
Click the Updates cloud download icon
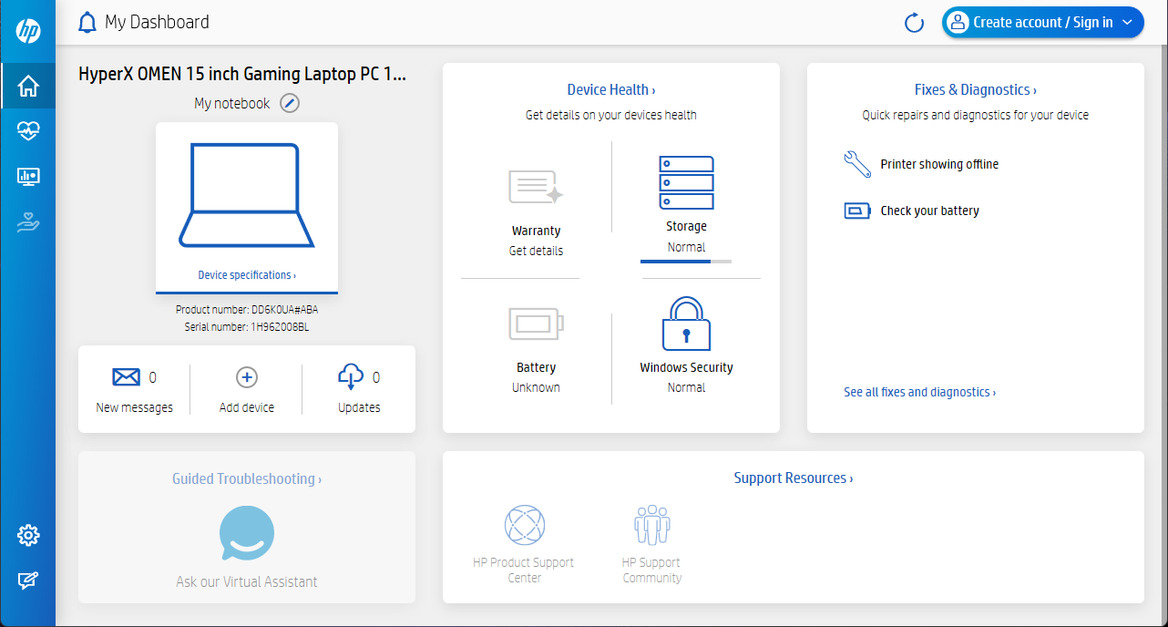pos(351,377)
